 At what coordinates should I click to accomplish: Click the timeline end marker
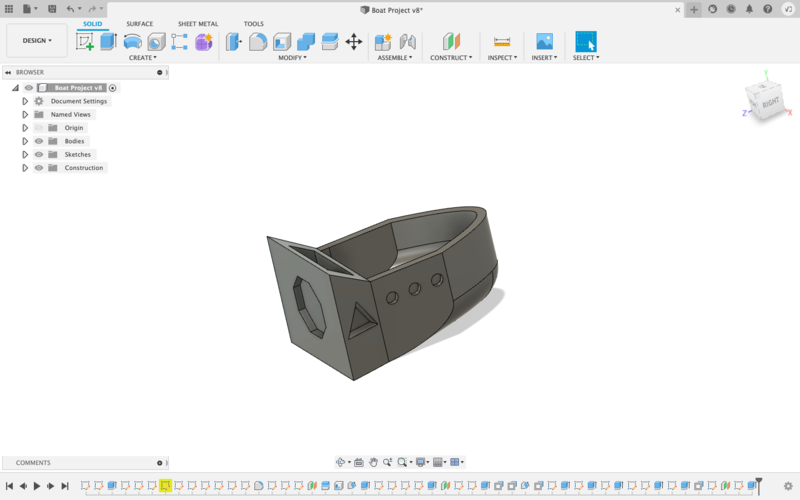[x=759, y=484]
